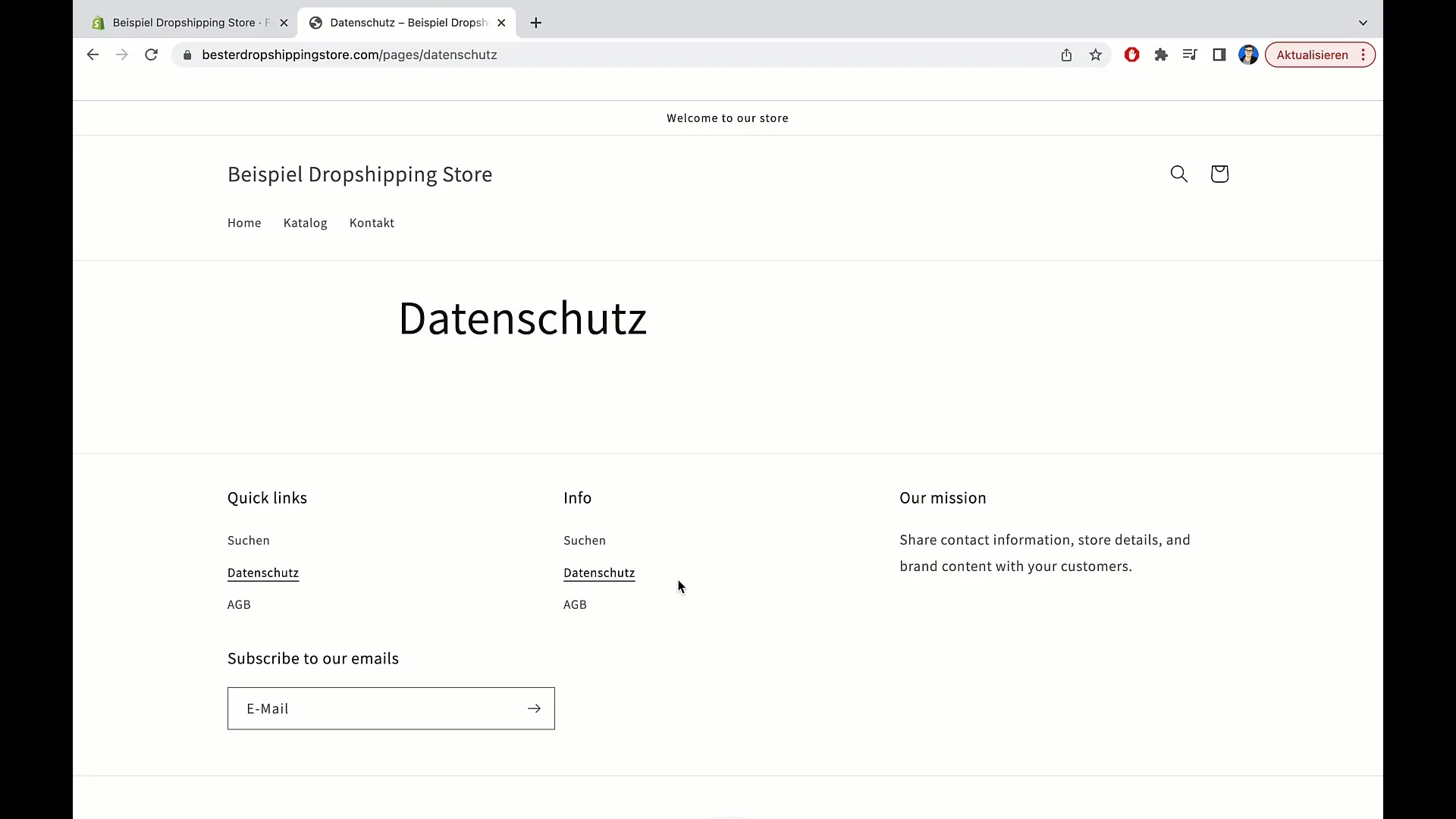Open Kontakt in the navigation

372,223
